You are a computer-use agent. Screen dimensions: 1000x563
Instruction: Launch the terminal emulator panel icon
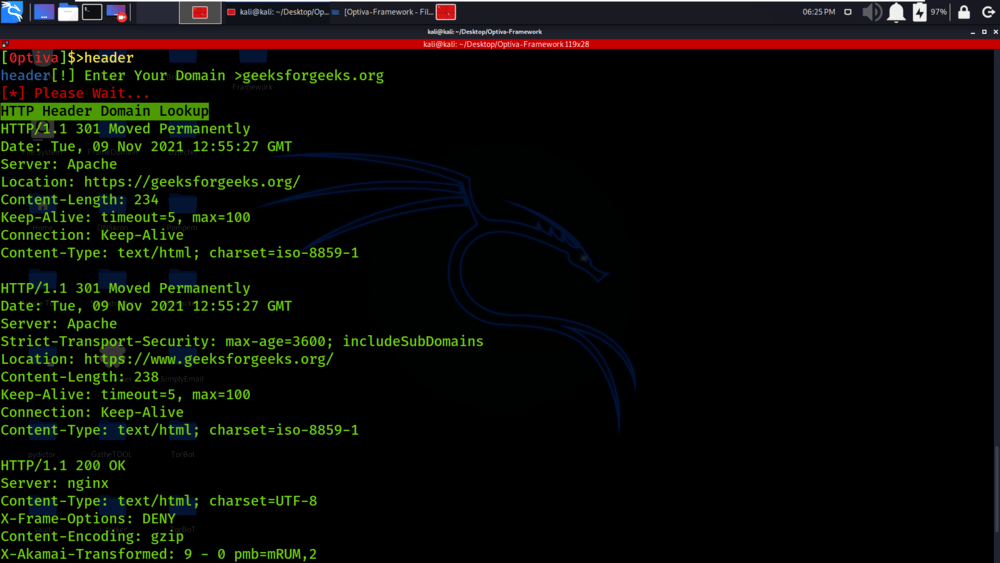(92, 12)
